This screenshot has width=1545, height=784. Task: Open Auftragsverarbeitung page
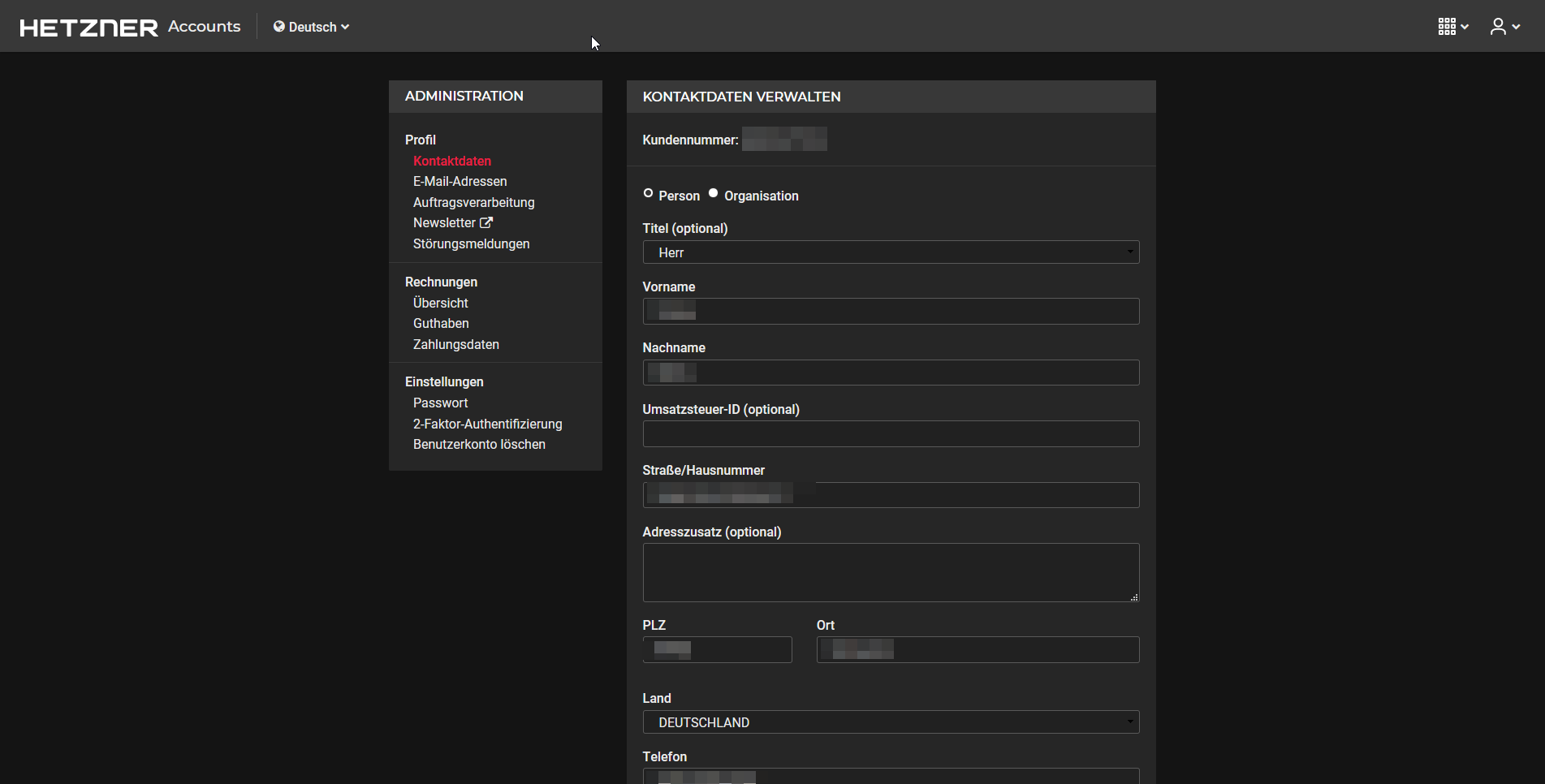pos(474,202)
